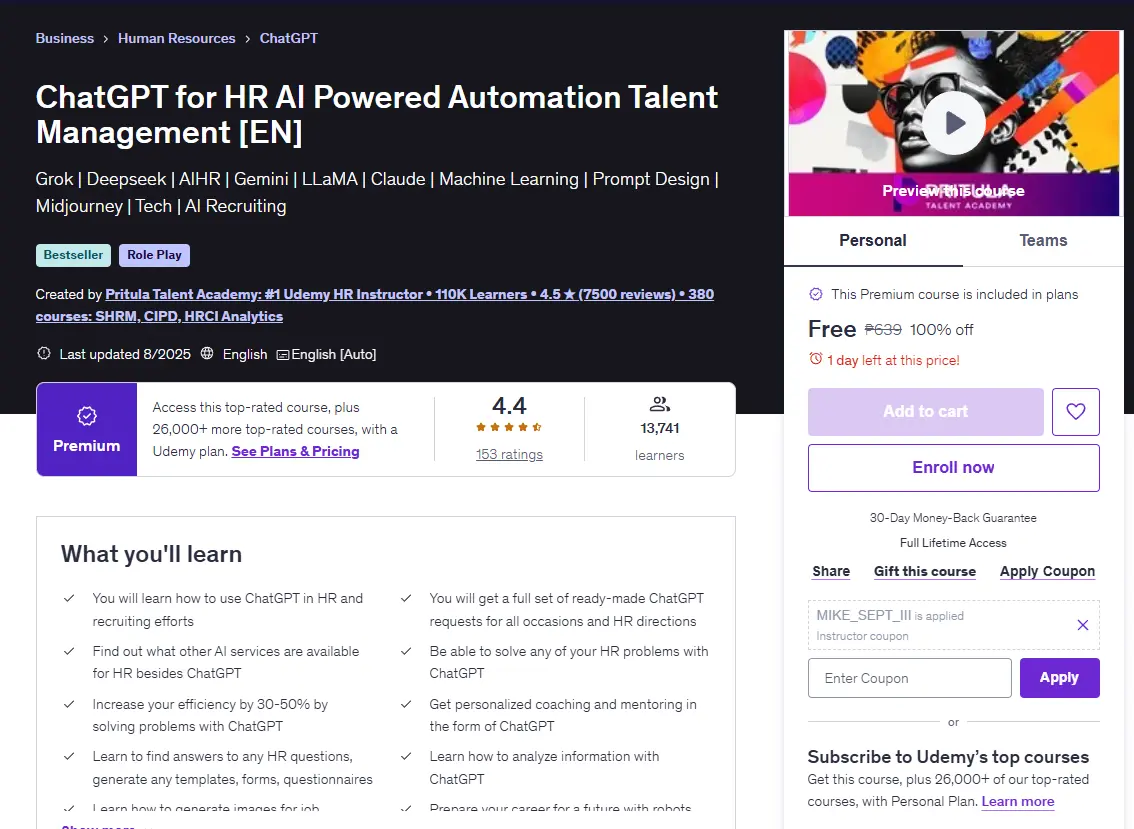The width and height of the screenshot is (1134, 829).
Task: Click the globe language icon
Action: (x=207, y=354)
